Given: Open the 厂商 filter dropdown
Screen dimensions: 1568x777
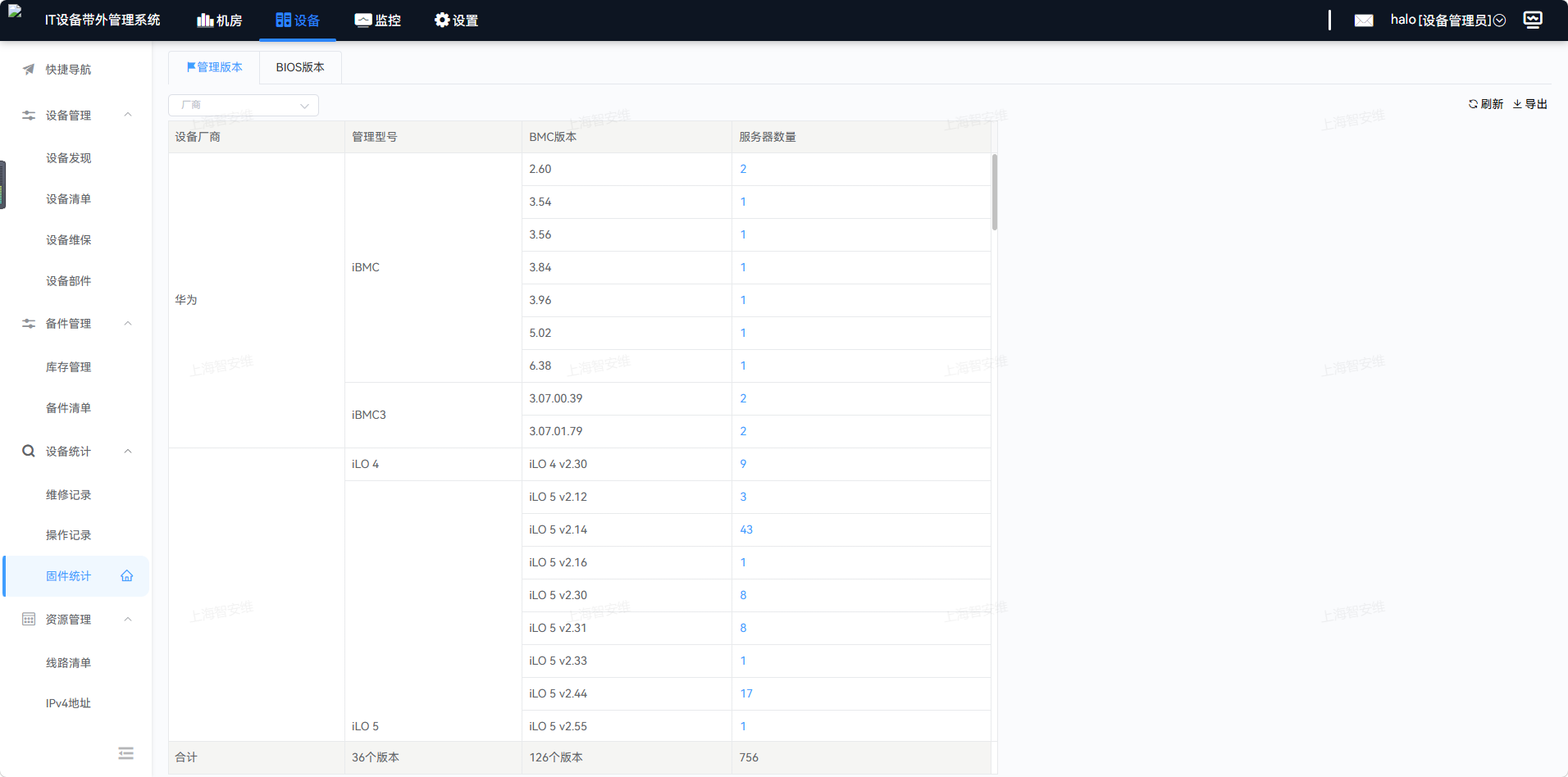Looking at the screenshot, I should tap(244, 106).
